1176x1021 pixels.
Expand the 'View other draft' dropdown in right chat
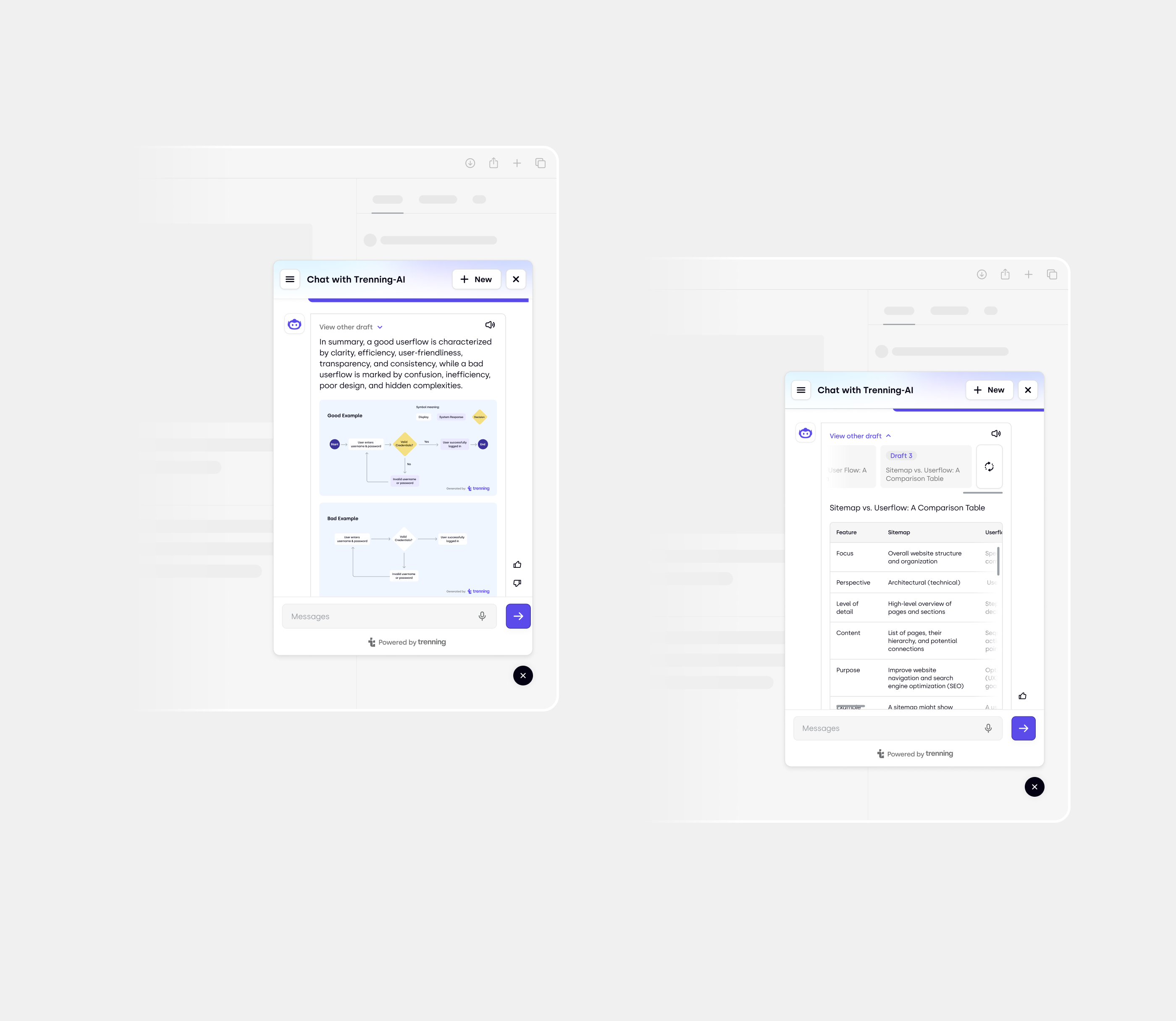(x=858, y=435)
